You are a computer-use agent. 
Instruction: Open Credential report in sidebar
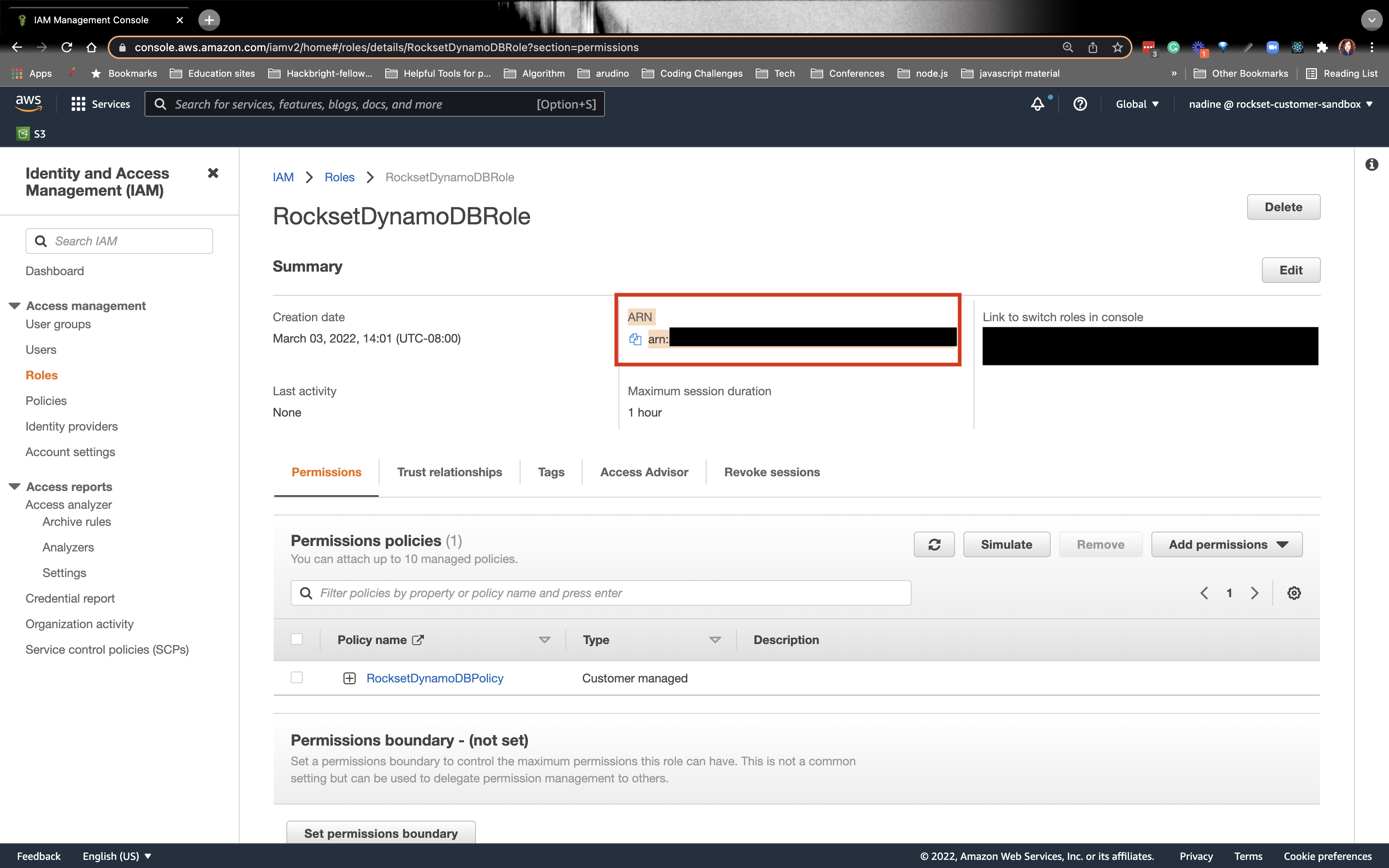70,598
